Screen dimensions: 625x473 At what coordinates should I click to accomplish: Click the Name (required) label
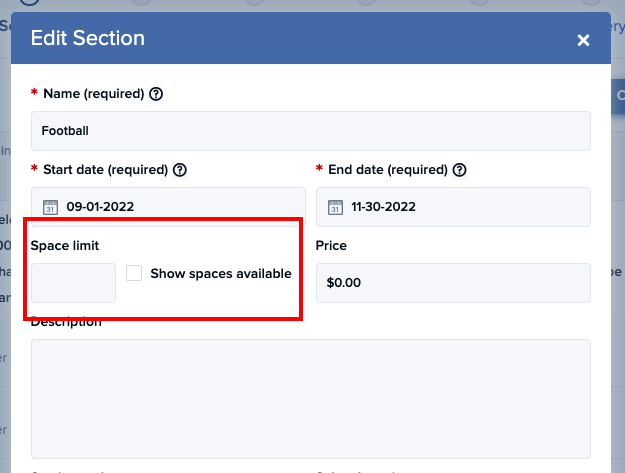click(94, 94)
